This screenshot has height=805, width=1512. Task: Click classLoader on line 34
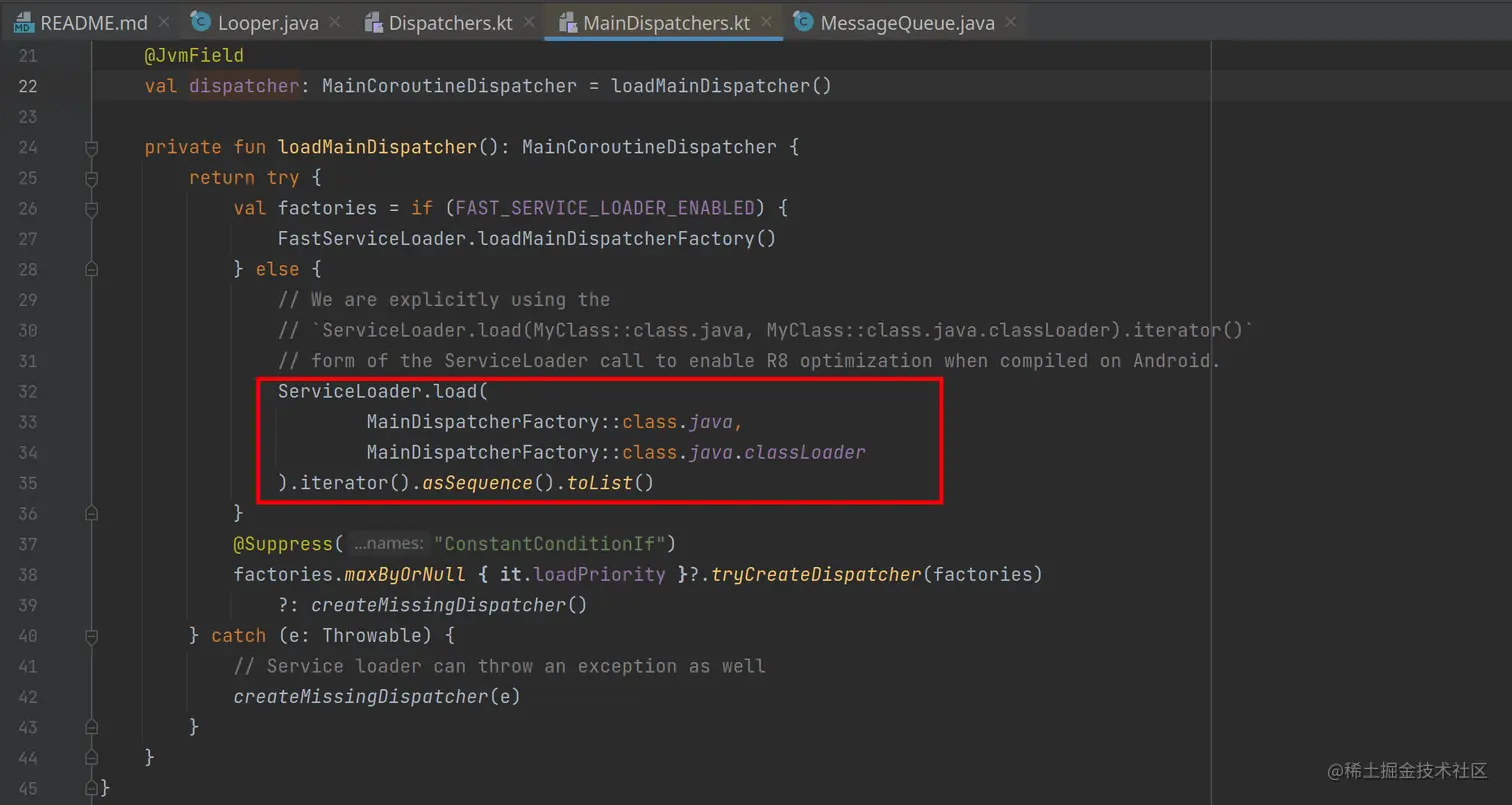(x=807, y=452)
